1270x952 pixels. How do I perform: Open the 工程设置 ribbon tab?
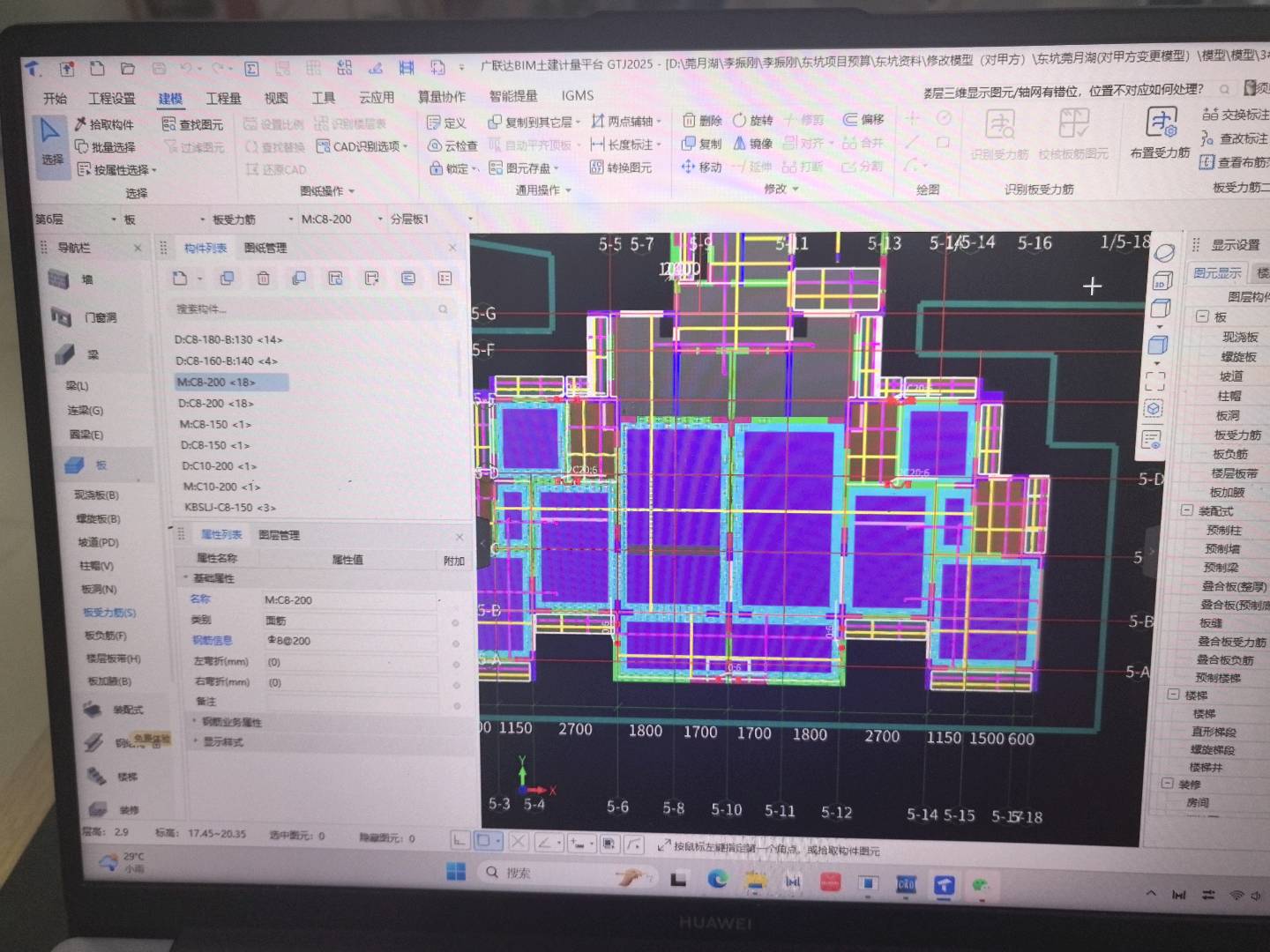112,98
